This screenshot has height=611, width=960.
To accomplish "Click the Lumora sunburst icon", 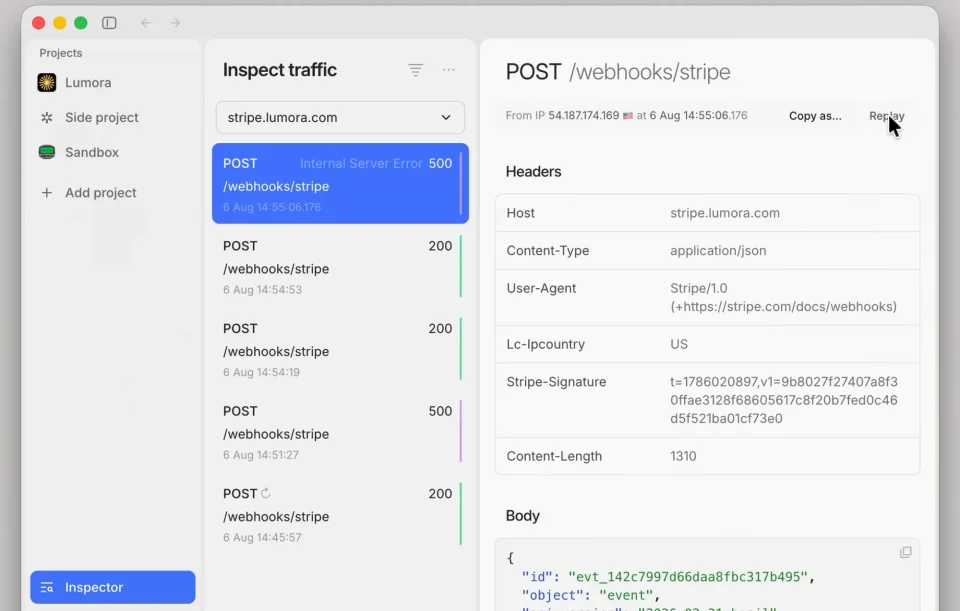I will [47, 83].
